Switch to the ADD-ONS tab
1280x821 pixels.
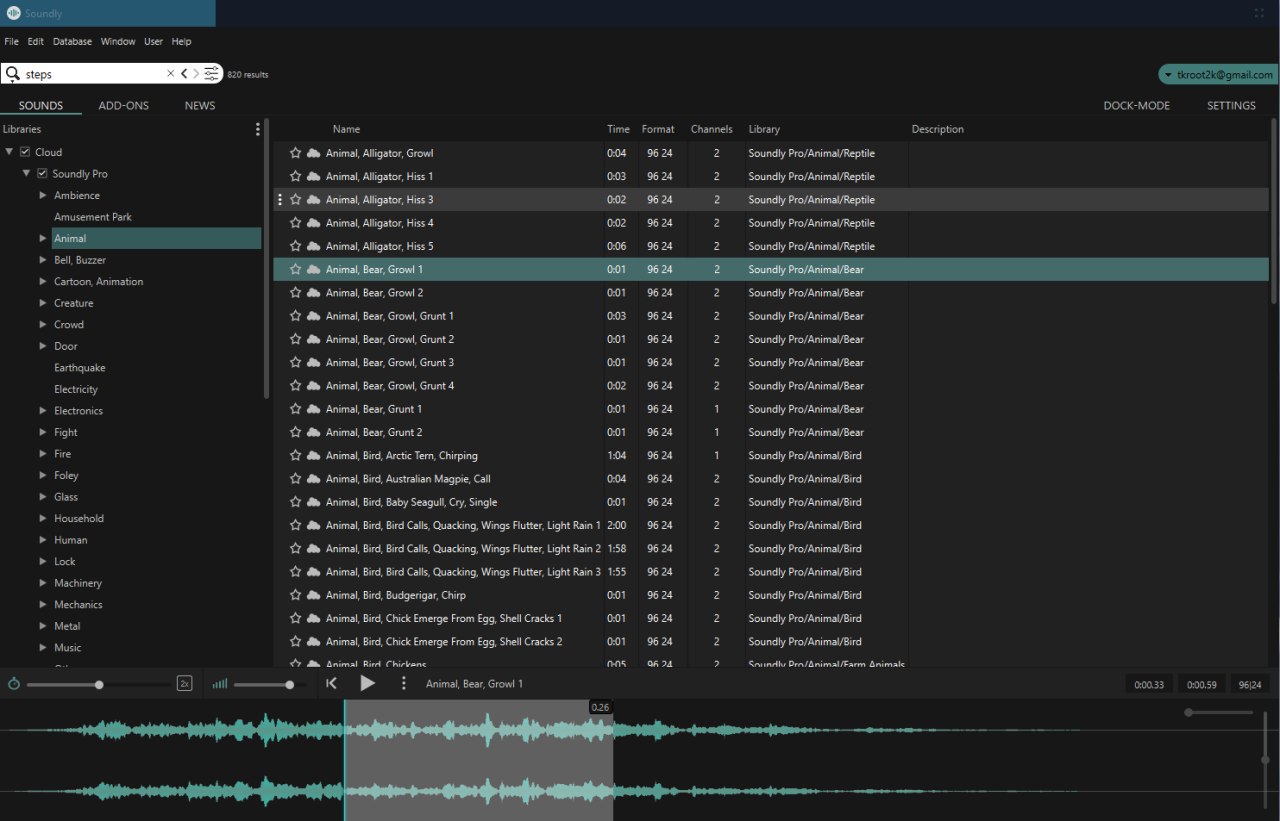123,106
